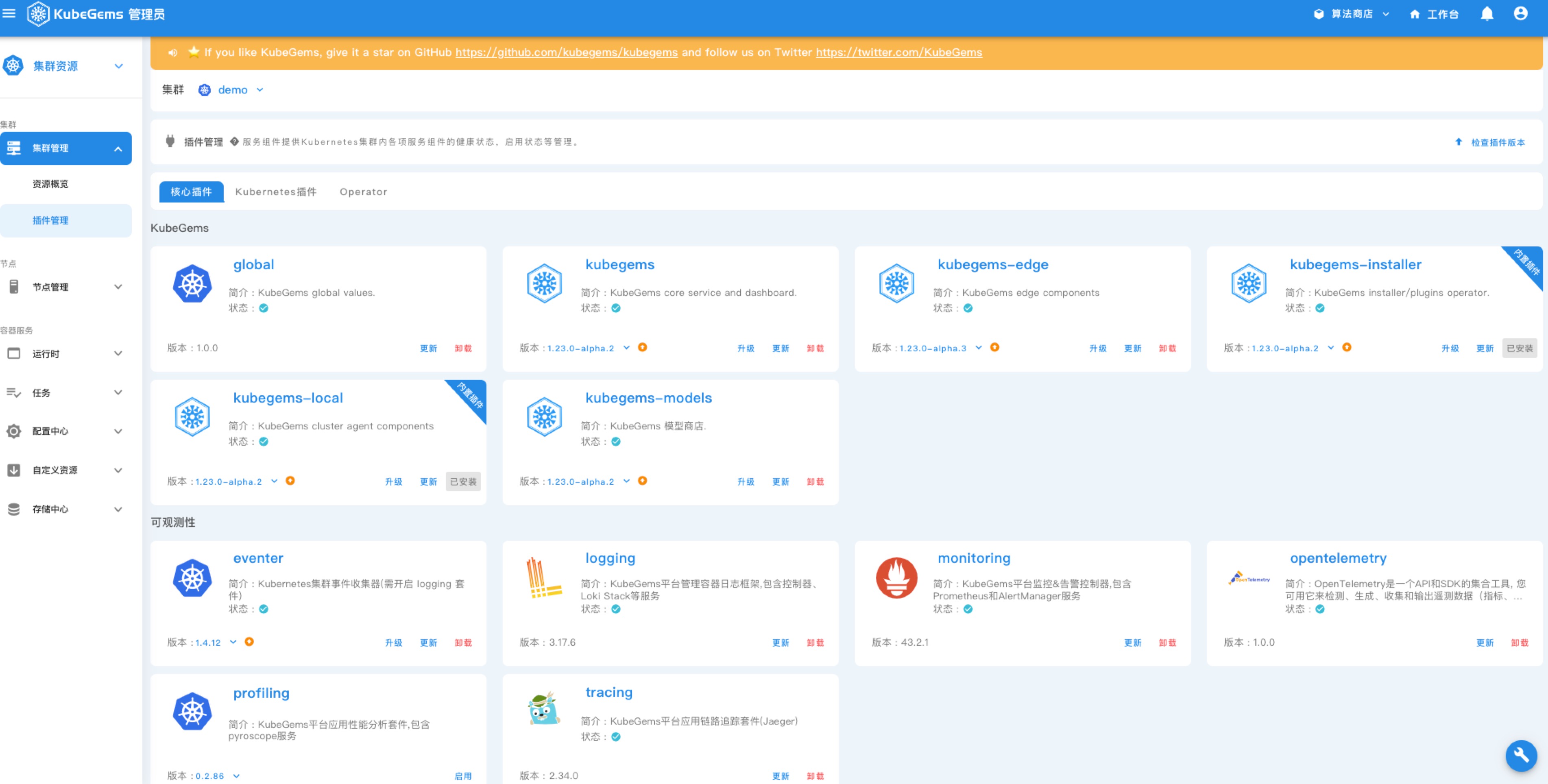Click orange upgrade indicator beside kubegems-edge version

(x=994, y=347)
